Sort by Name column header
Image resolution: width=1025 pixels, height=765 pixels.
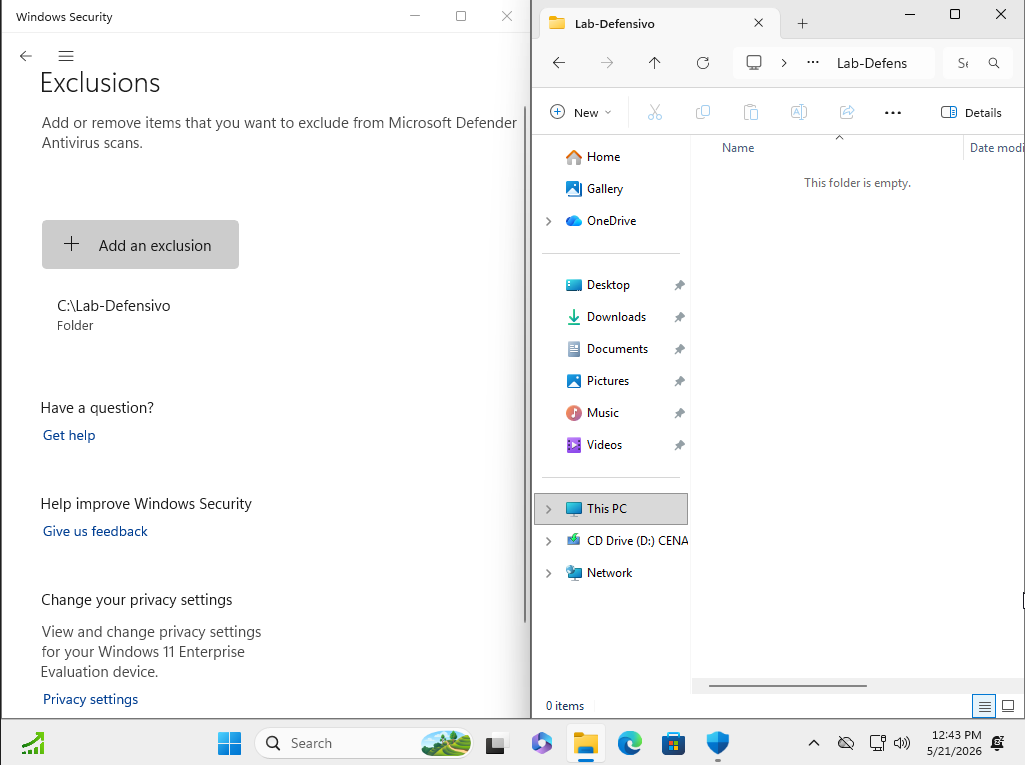[738, 148]
